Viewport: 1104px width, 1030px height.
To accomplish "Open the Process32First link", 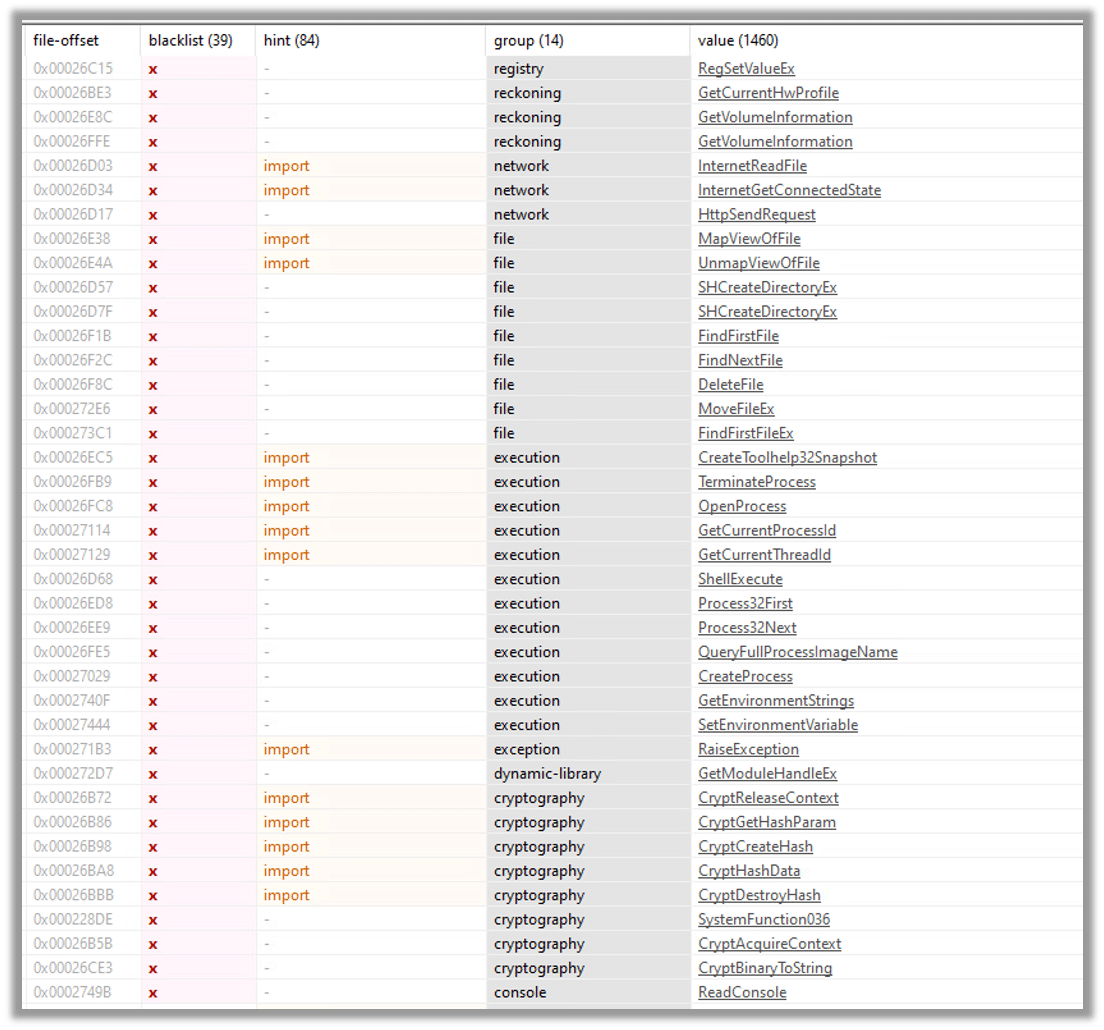I will pos(745,603).
